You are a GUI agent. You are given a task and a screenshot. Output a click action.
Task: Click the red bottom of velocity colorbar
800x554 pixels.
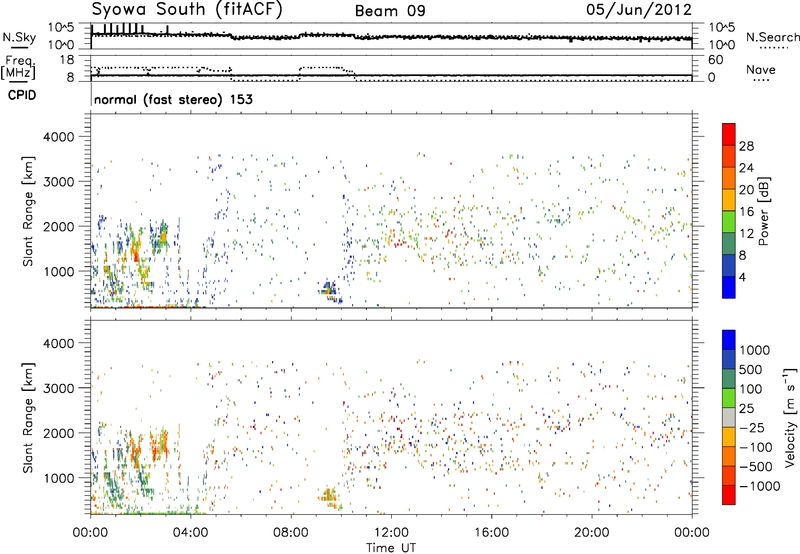[729, 495]
